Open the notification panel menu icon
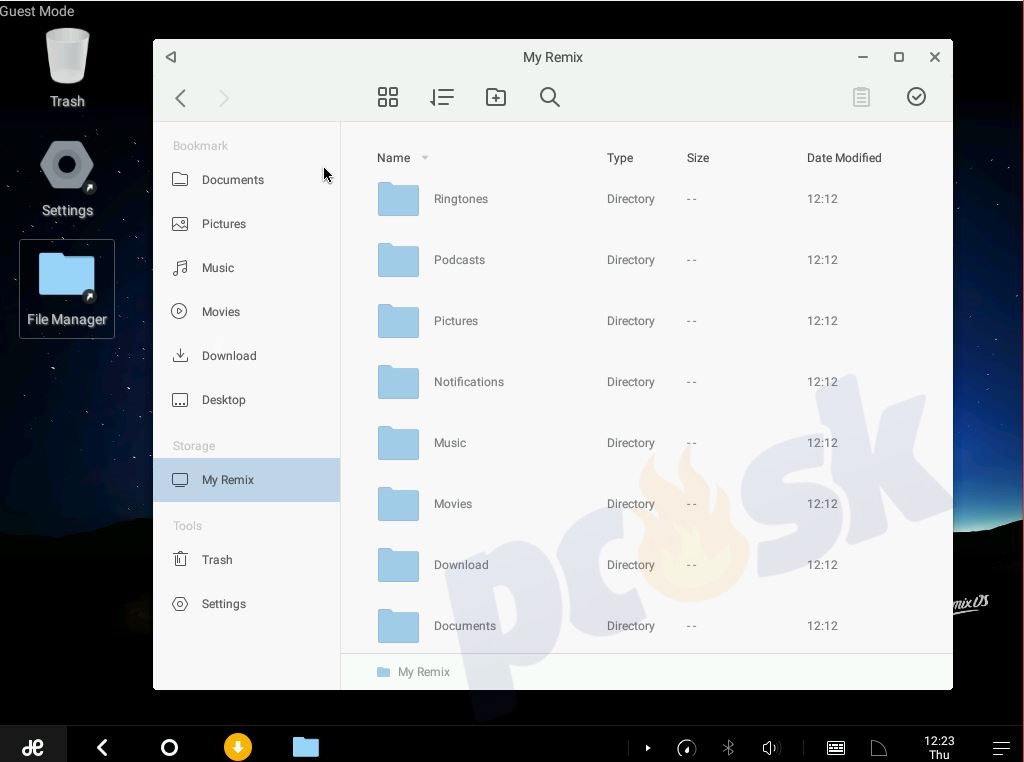The height and width of the screenshot is (762, 1024). pyautogui.click(x=1001, y=748)
